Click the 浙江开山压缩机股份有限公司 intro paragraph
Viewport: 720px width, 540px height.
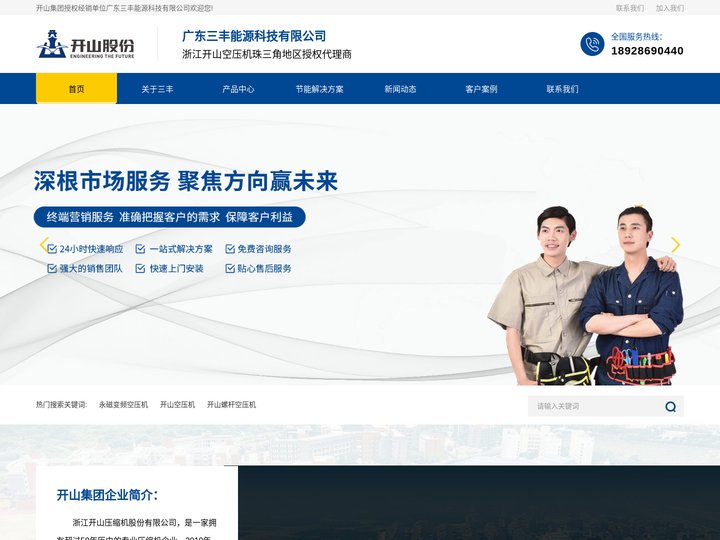pyautogui.click(x=136, y=530)
